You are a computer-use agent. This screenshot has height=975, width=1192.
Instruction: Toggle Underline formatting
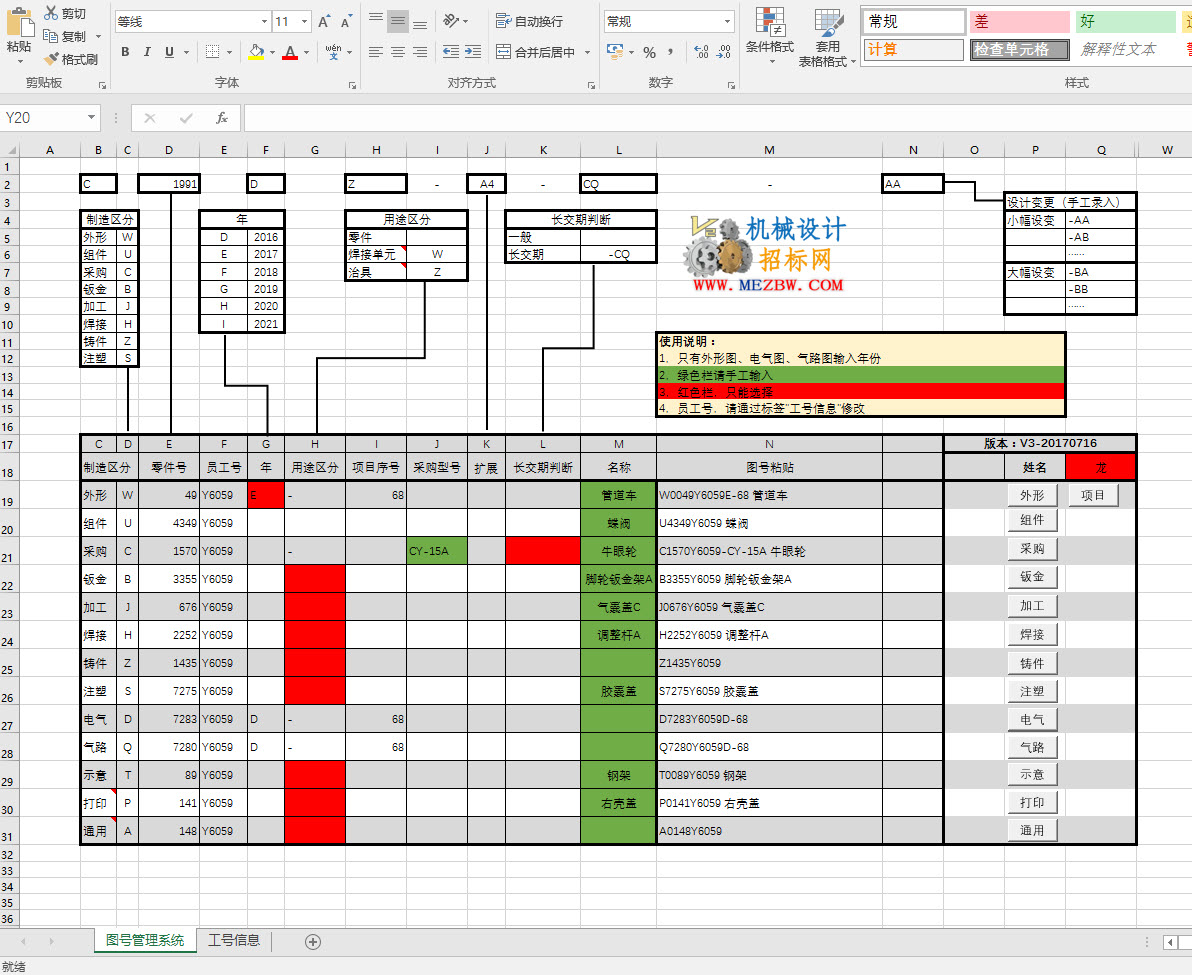[x=169, y=52]
